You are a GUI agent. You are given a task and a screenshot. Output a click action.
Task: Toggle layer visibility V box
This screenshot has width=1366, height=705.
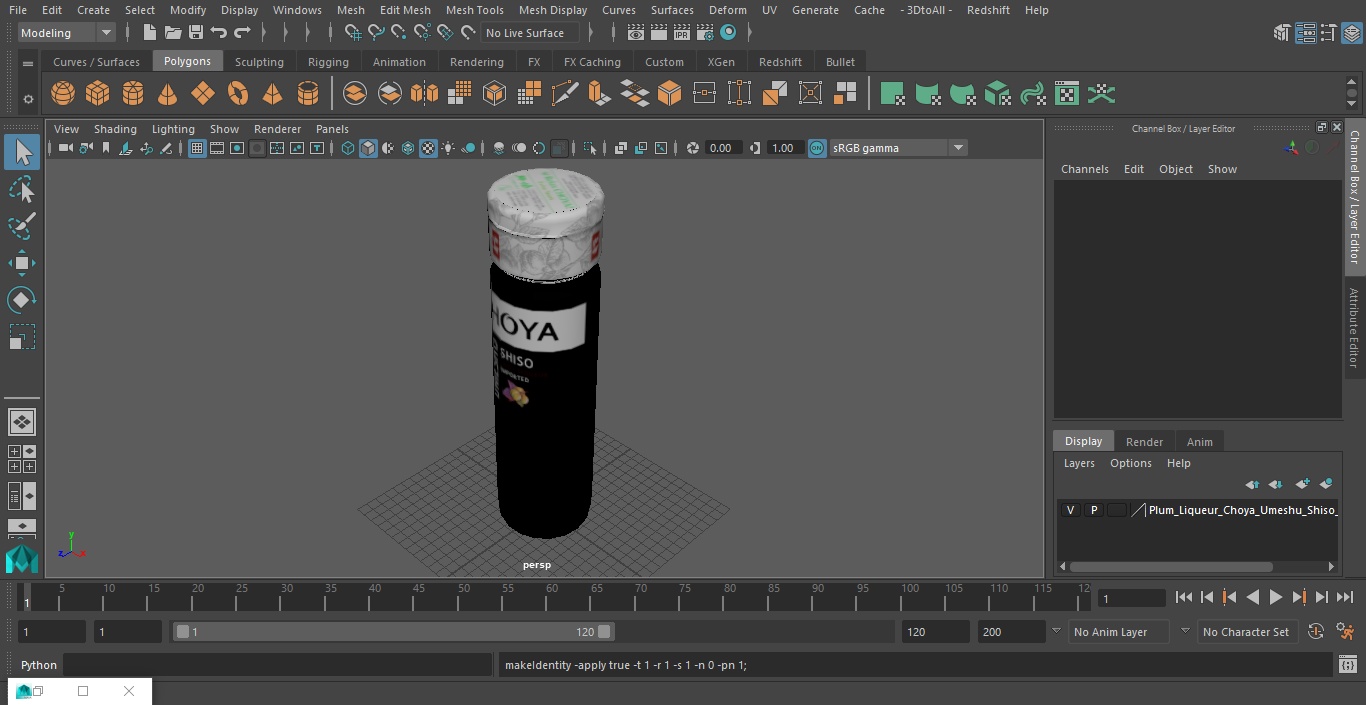pyautogui.click(x=1070, y=510)
